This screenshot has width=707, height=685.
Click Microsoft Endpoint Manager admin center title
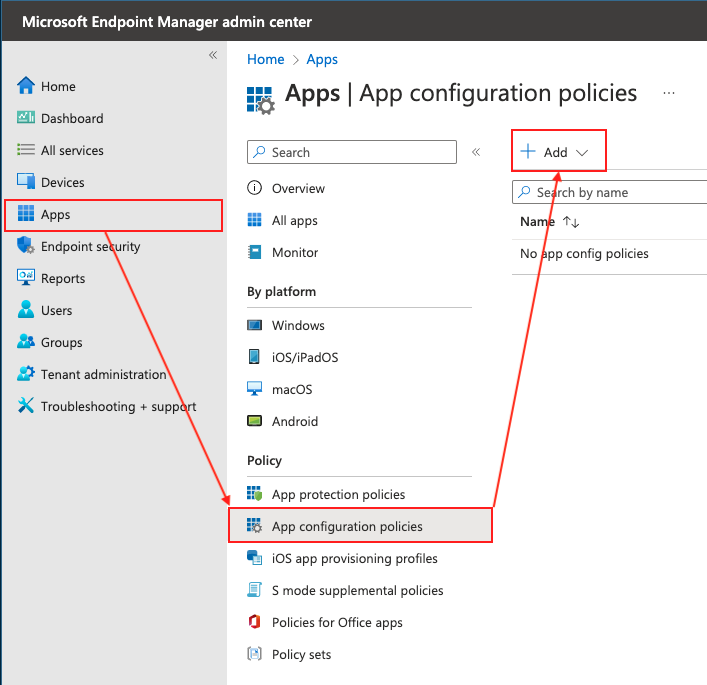click(x=167, y=22)
